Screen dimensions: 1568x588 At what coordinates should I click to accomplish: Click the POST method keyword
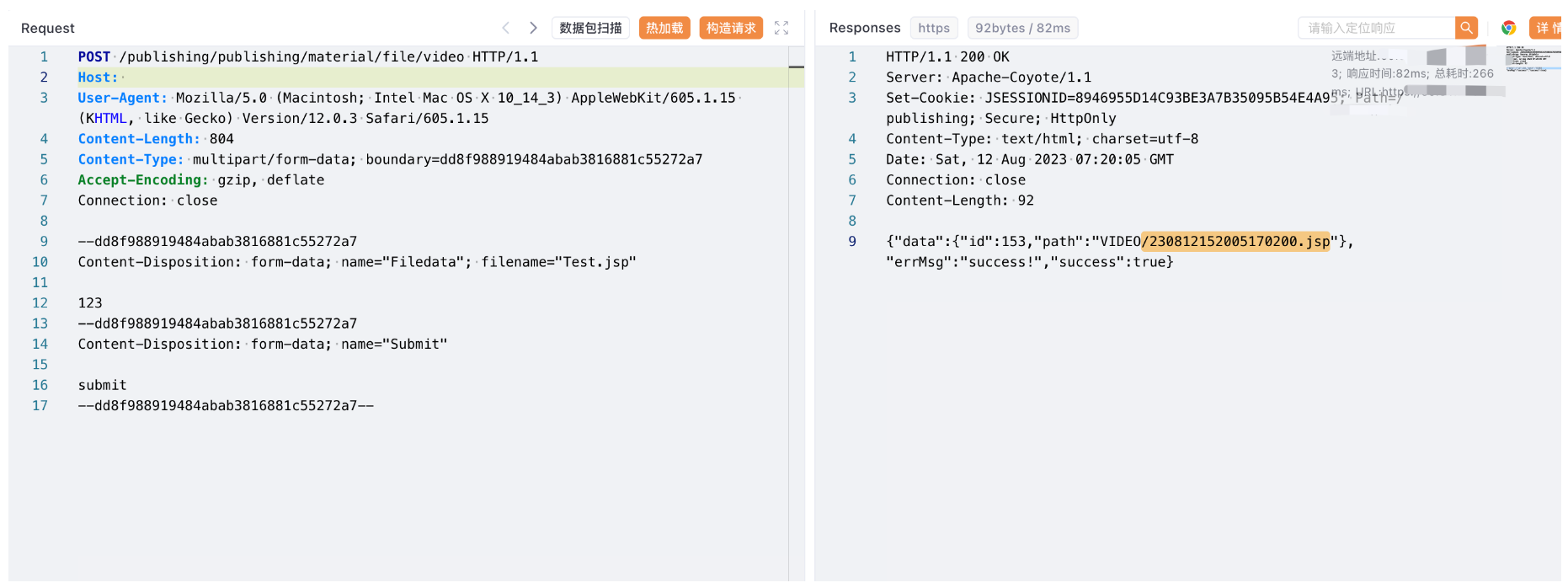tap(93, 56)
